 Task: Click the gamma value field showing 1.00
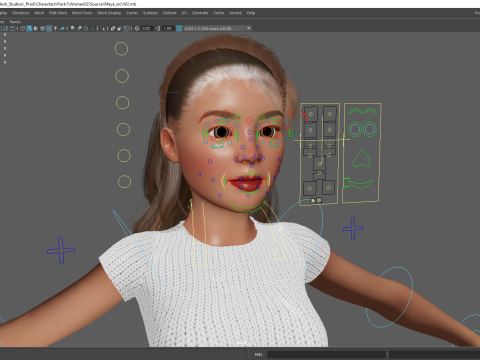pyautogui.click(x=168, y=28)
